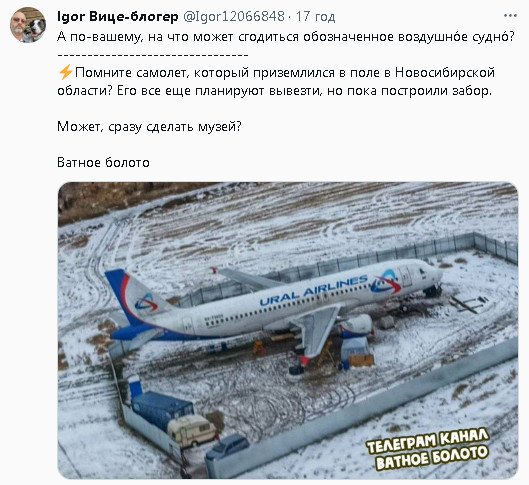The width and height of the screenshot is (529, 485).
Task: Open the handle @Igor12066848
Action: 234,16
